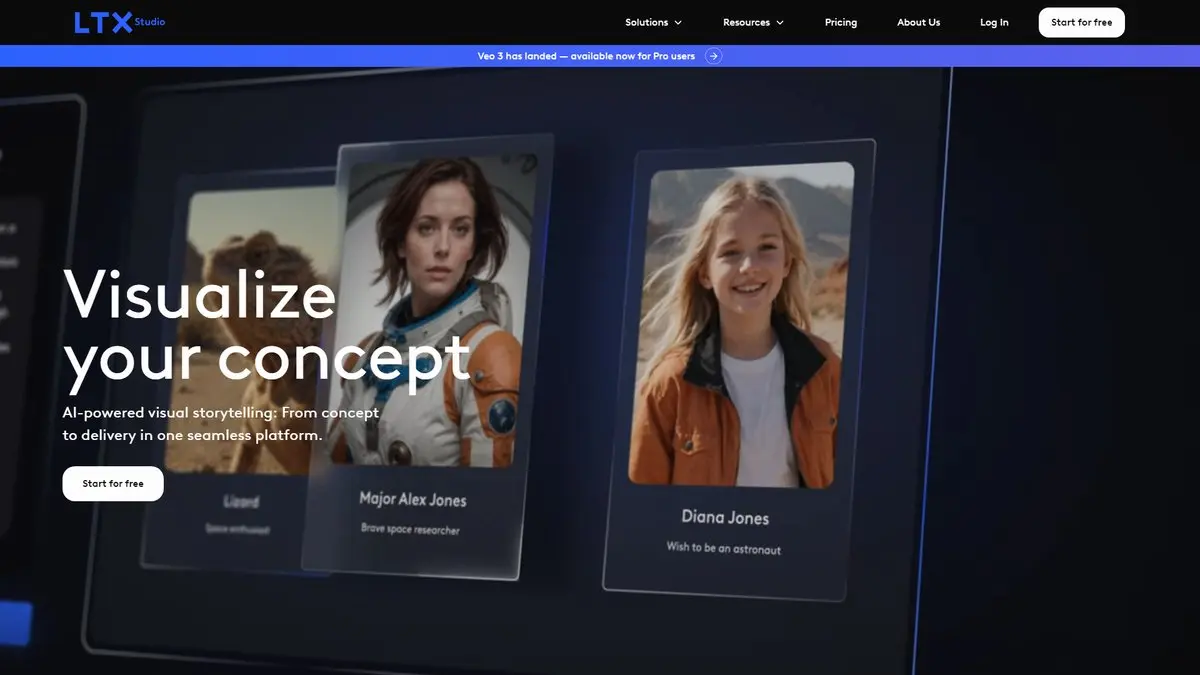This screenshot has height=675, width=1200.
Task: Click the LTX Studio logo
Action: pos(119,22)
